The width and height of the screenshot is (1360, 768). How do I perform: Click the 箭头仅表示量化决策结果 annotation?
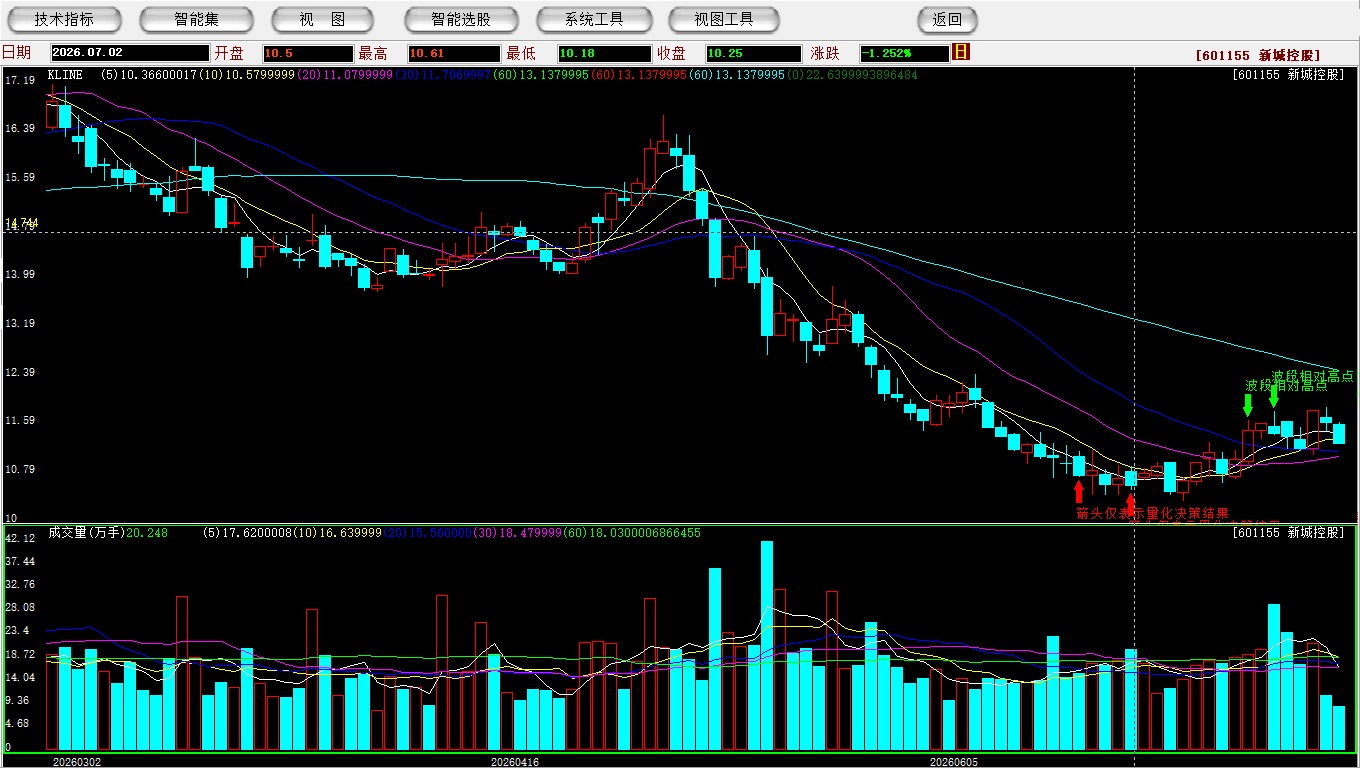click(1152, 513)
